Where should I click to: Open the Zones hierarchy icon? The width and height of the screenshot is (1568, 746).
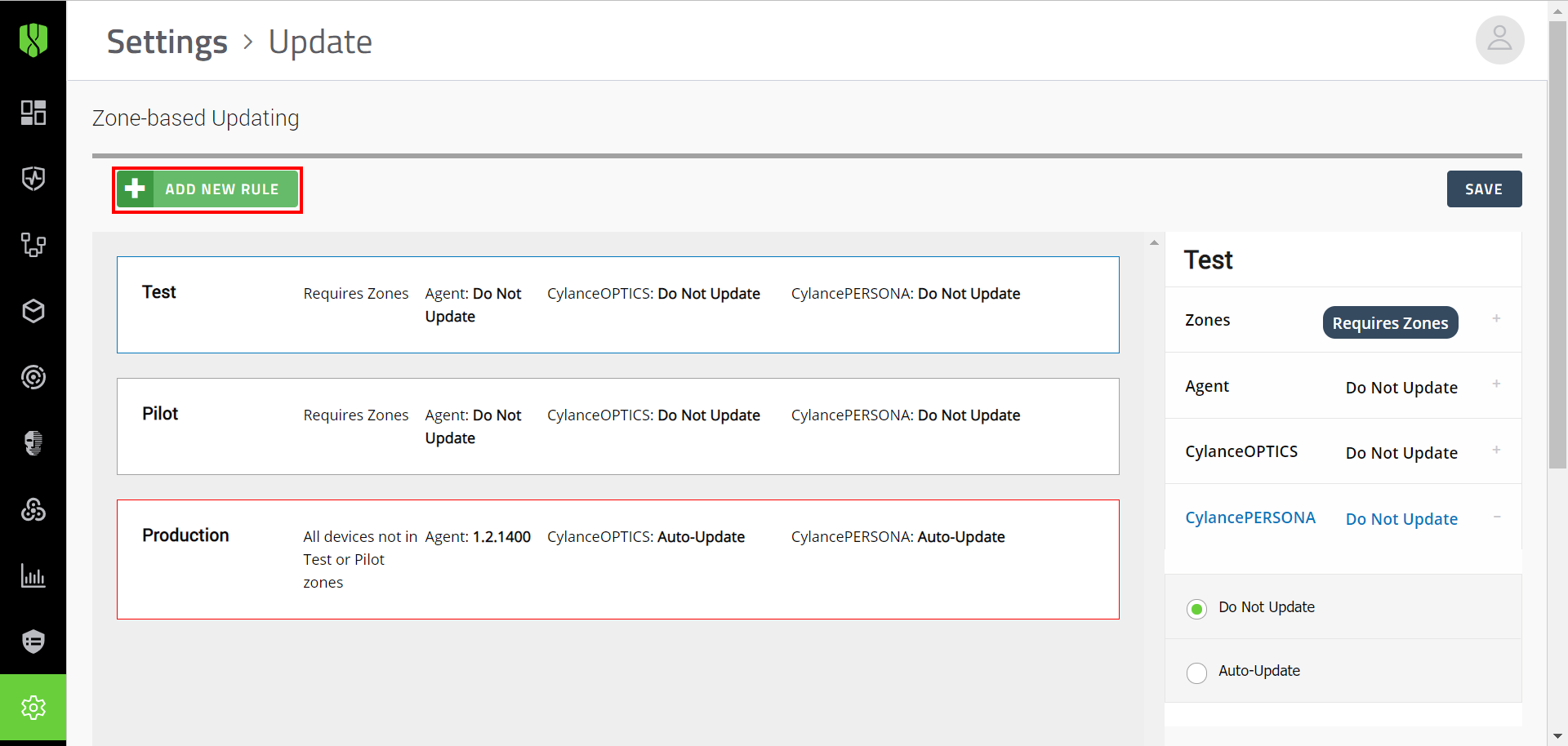(x=33, y=245)
